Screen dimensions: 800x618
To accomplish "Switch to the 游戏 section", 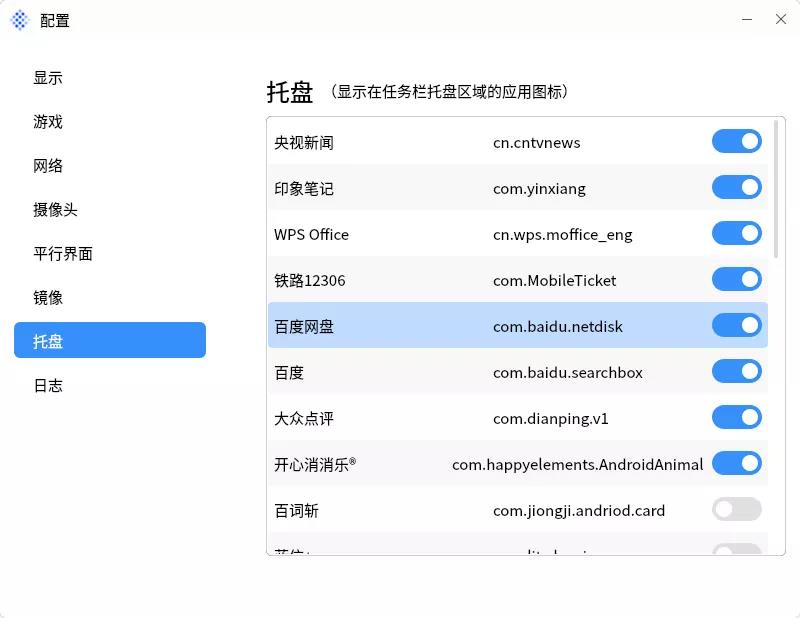I will 48,121.
